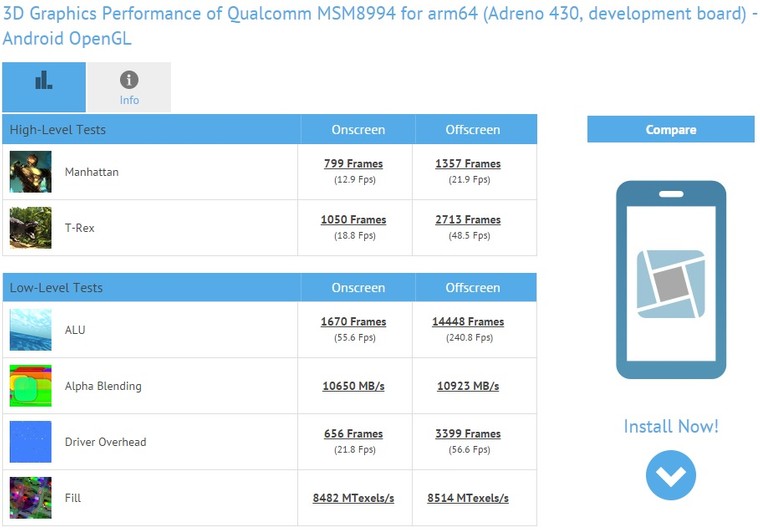
Task: Click the Driver Overhead test thumbnail
Action: point(31,442)
